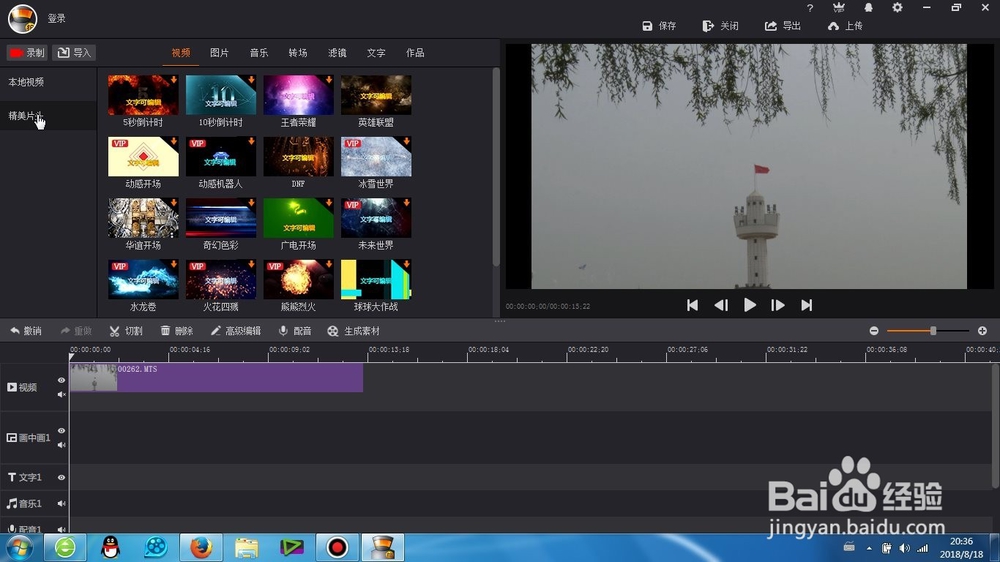
Task: Click the record 录制 button
Action: (x=27, y=52)
